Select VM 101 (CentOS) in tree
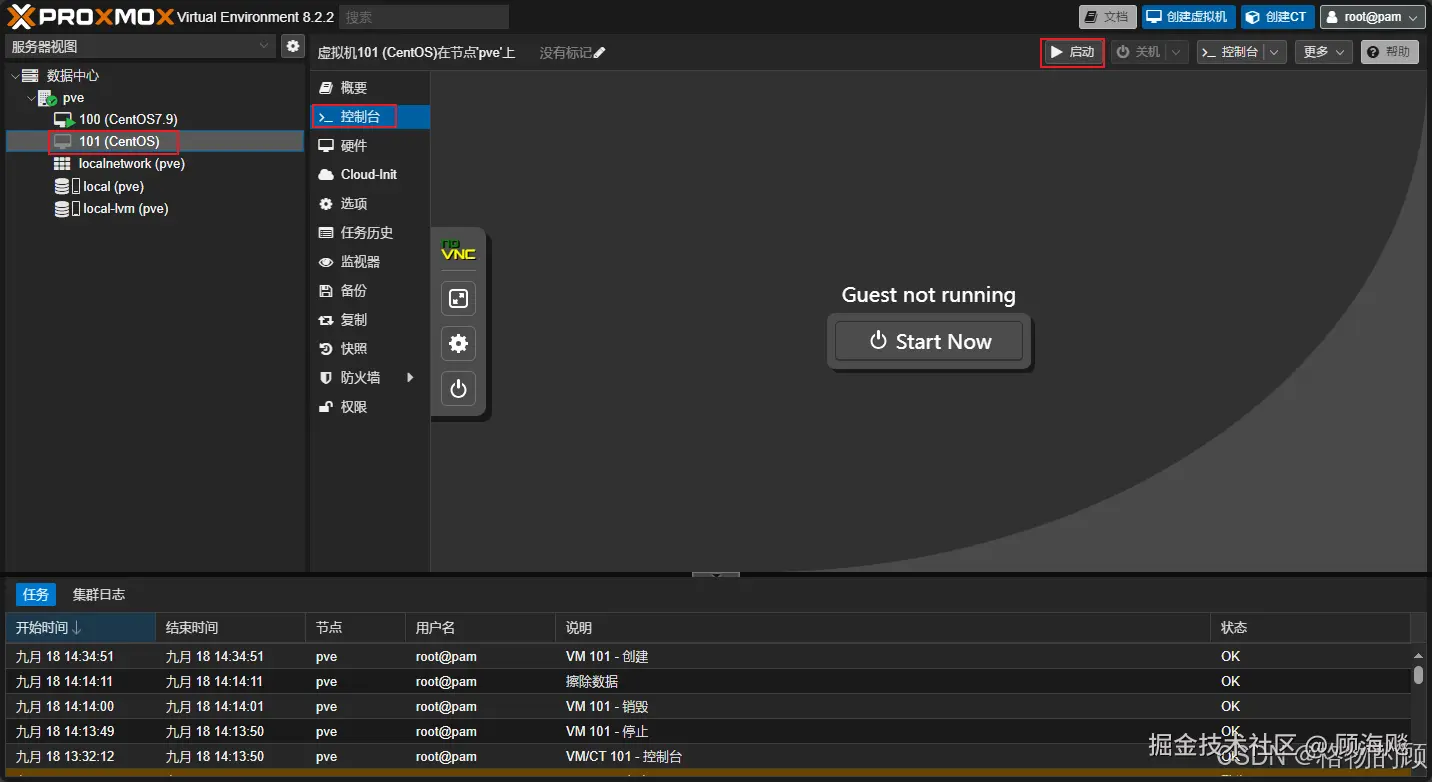This screenshot has width=1432, height=782. click(119, 141)
